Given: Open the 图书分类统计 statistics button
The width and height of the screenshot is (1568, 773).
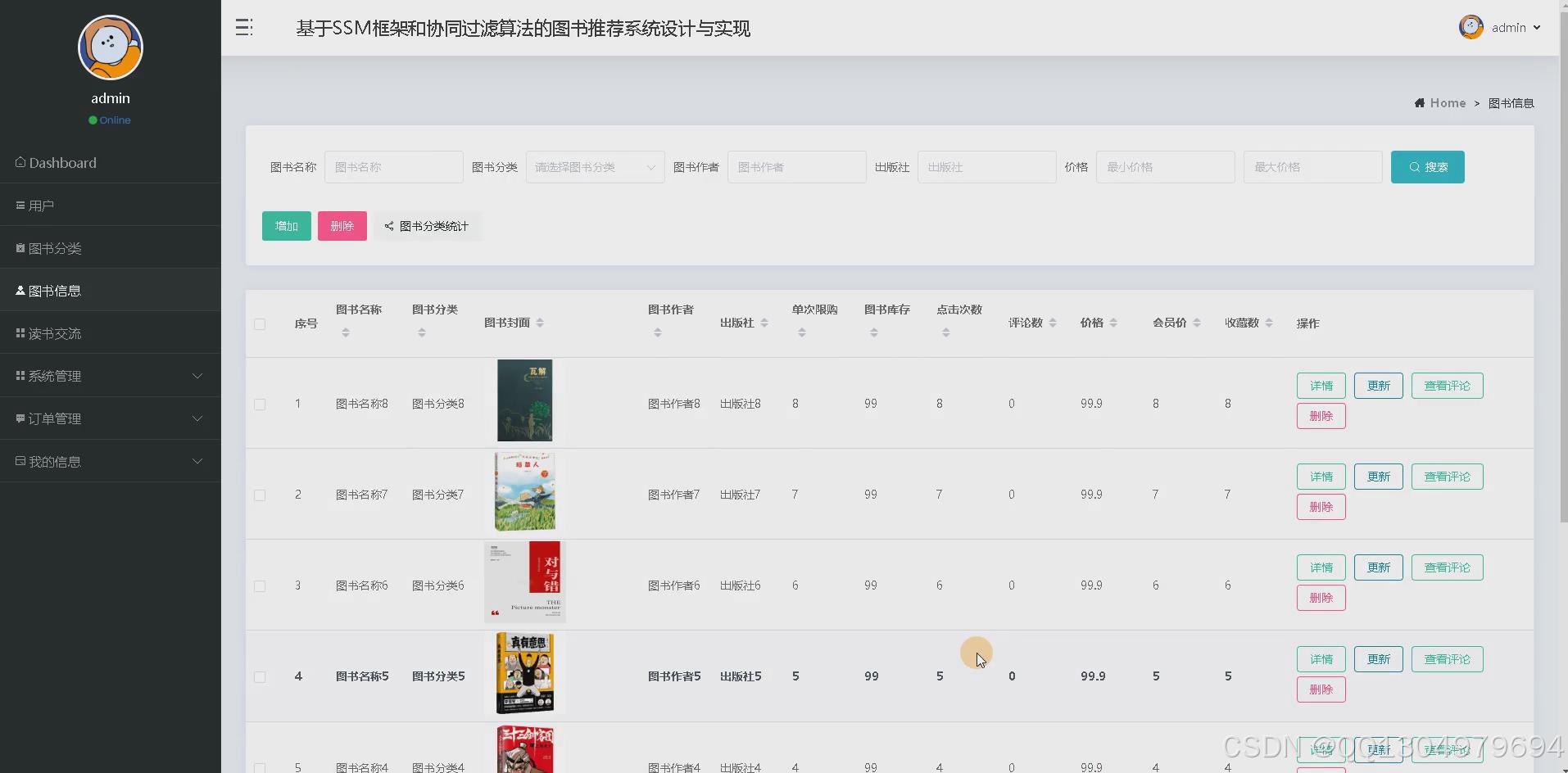Looking at the screenshot, I should tap(427, 226).
